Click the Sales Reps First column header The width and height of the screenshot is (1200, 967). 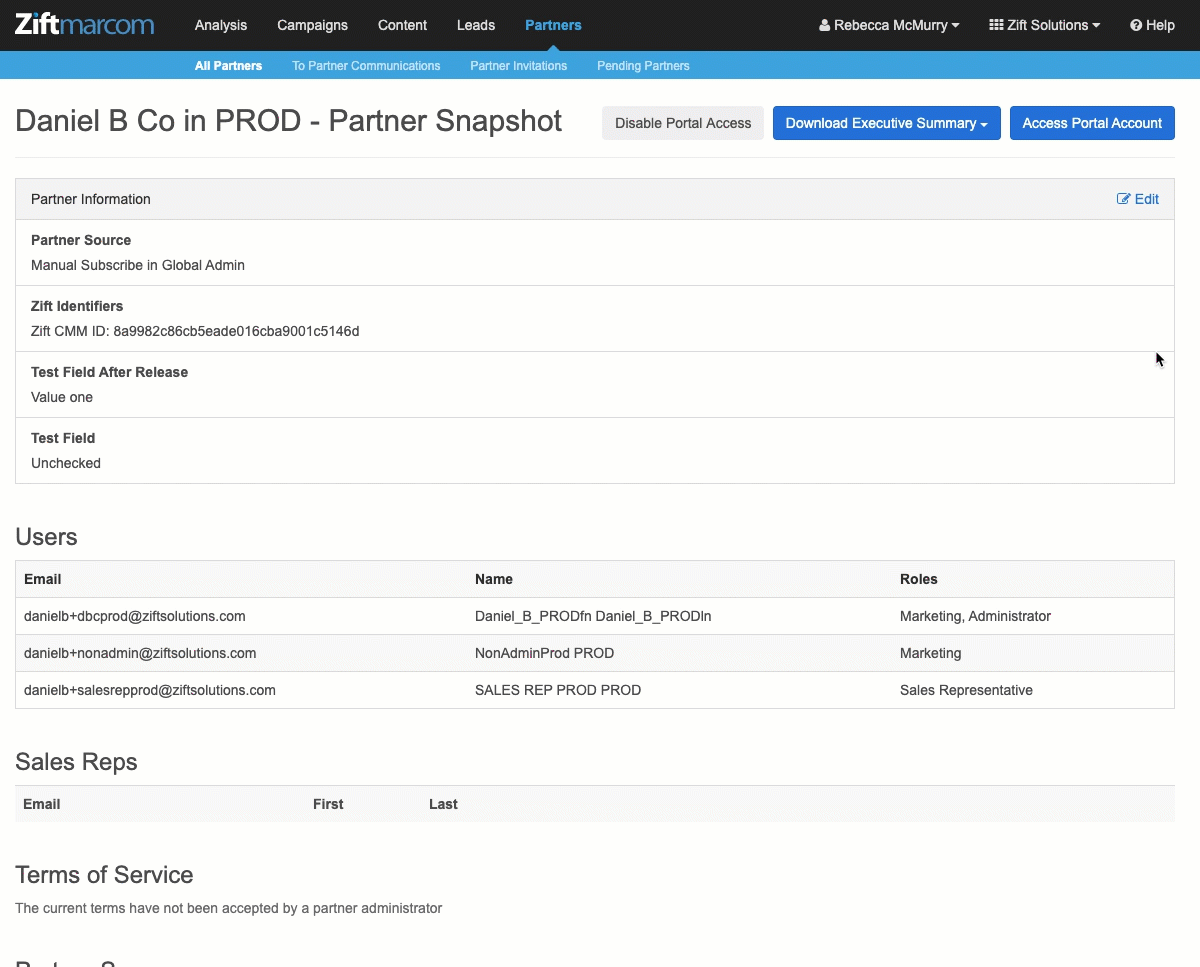coord(328,804)
